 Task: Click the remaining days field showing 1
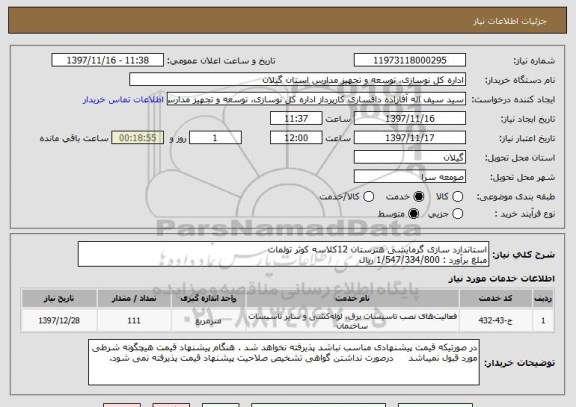click(215, 138)
